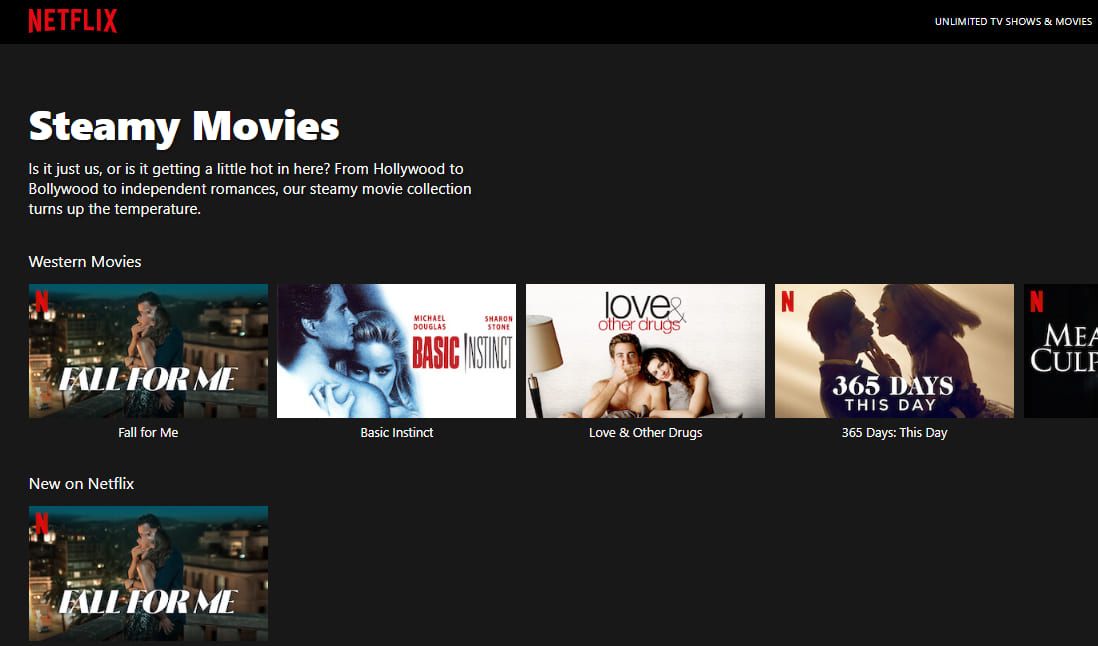The width and height of the screenshot is (1098, 646).
Task: Click the Western Movies section heading
Action: point(84,261)
